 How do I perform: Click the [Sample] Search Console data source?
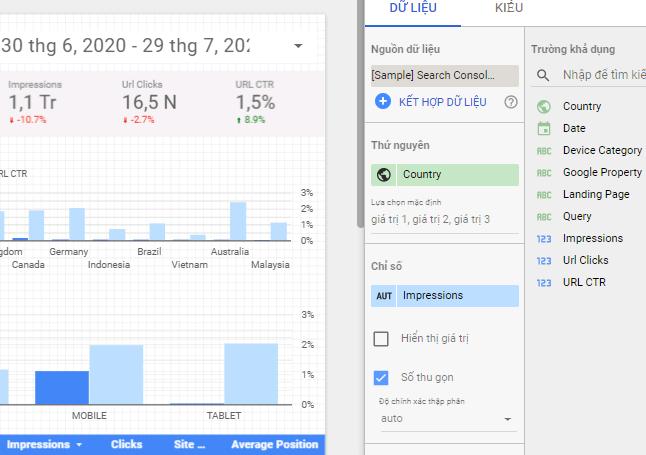(445, 75)
